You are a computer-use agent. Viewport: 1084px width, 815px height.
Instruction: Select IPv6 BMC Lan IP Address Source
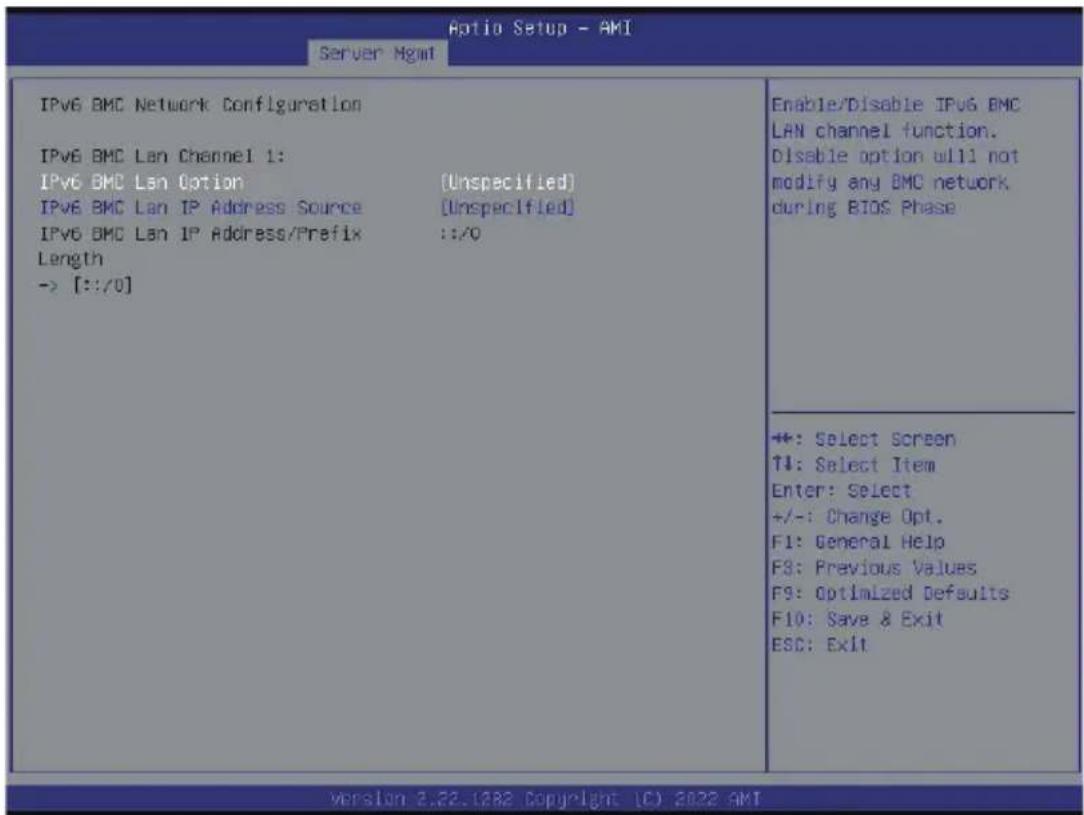(x=200, y=208)
